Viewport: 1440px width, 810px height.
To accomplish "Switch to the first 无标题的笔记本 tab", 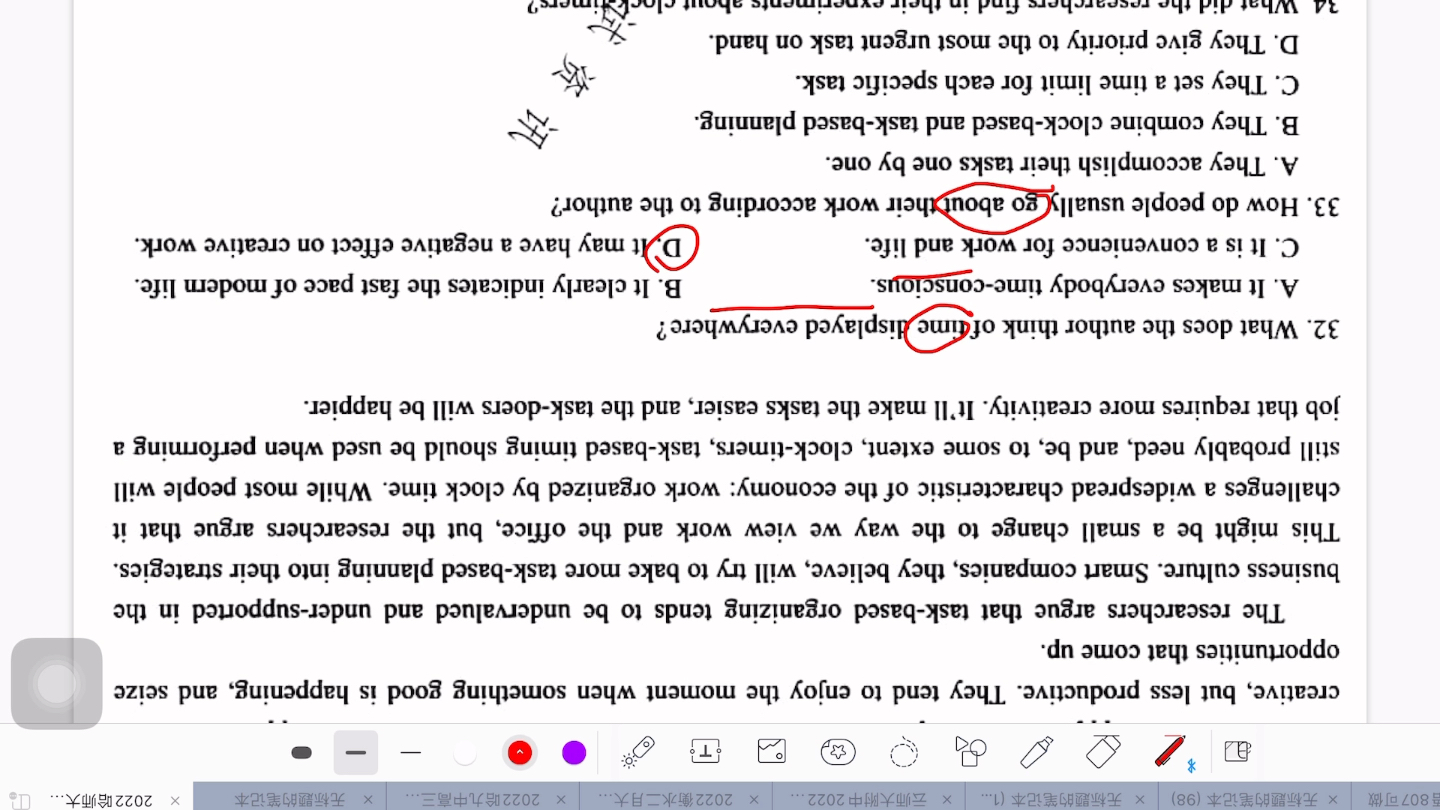I will pyautogui.click(x=288, y=800).
